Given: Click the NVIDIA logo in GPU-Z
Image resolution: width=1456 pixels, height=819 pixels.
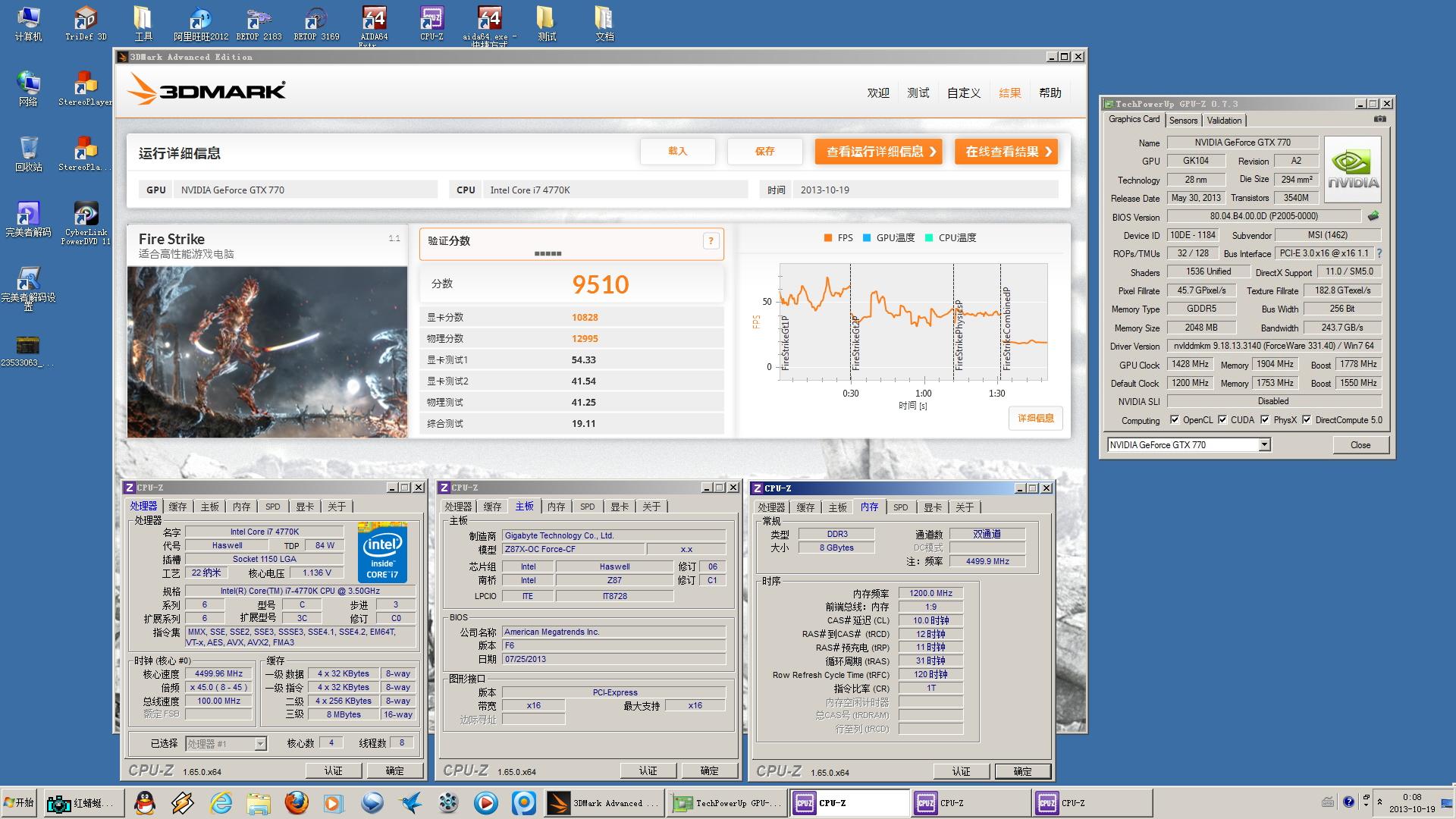Looking at the screenshot, I should (1353, 168).
